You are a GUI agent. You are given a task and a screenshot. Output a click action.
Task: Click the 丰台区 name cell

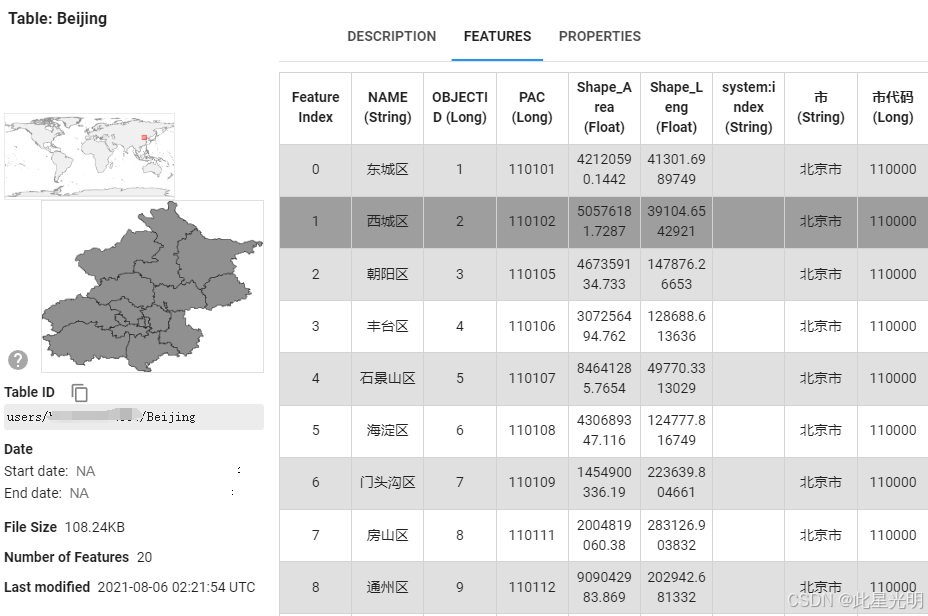pyautogui.click(x=388, y=327)
